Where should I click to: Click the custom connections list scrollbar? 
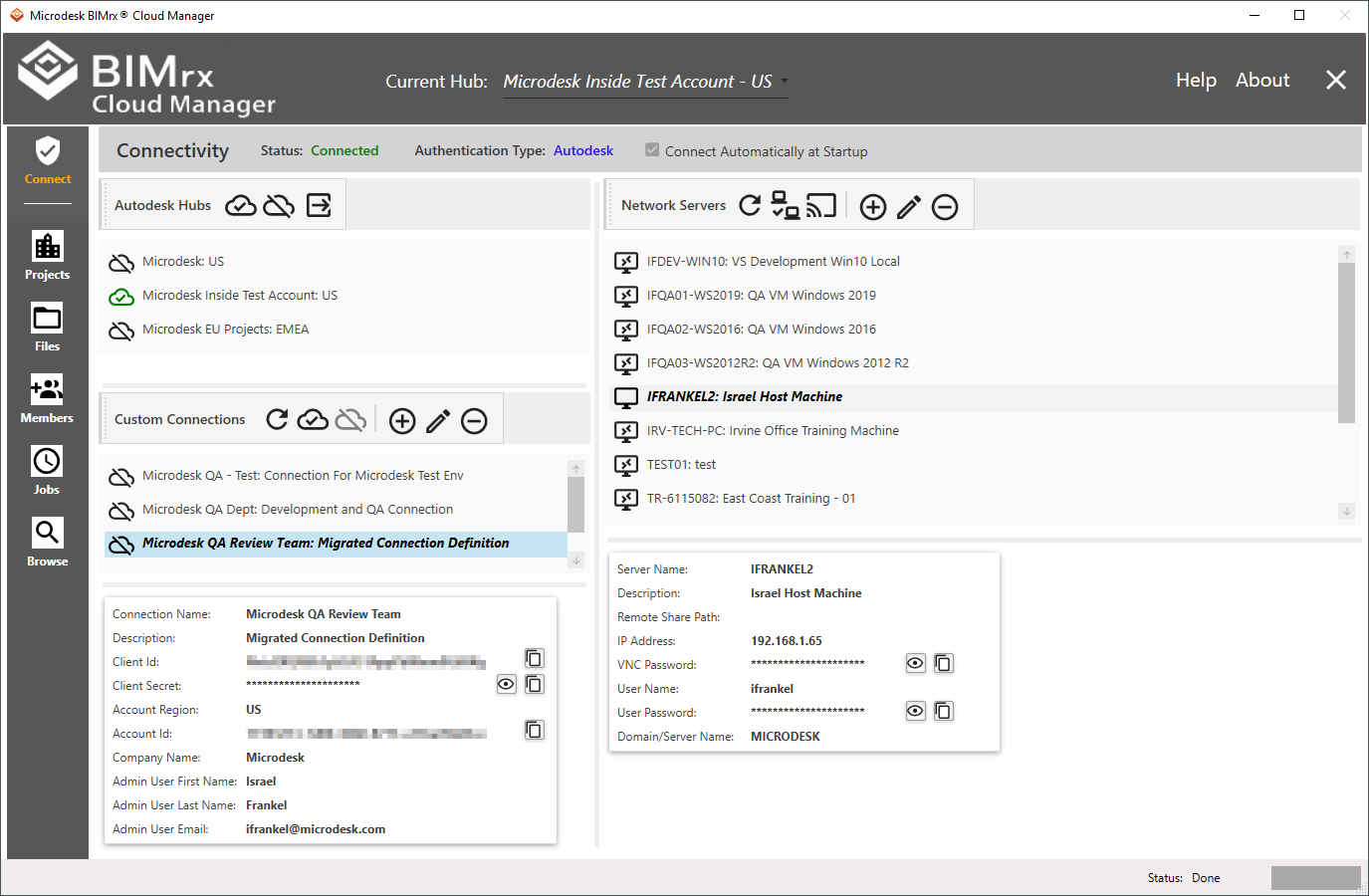575,505
